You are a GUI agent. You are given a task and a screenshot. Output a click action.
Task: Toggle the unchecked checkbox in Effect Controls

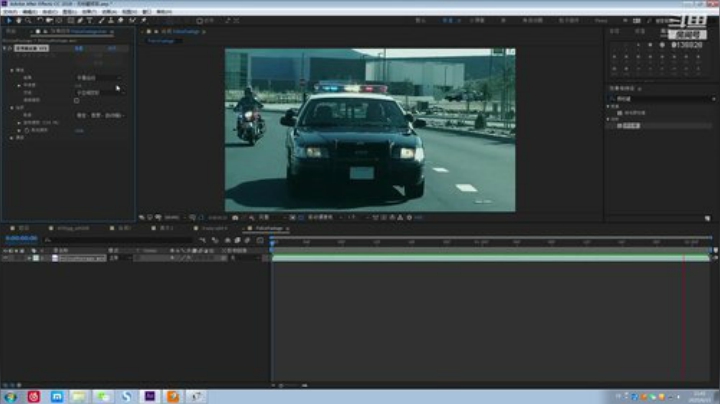(77, 101)
